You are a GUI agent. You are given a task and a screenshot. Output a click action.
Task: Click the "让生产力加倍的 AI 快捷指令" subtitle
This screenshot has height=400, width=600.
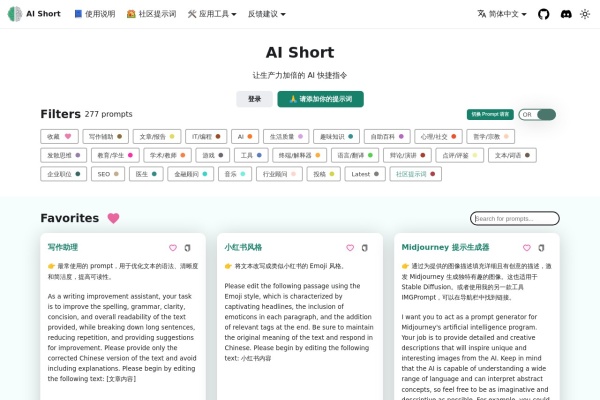coord(300,75)
